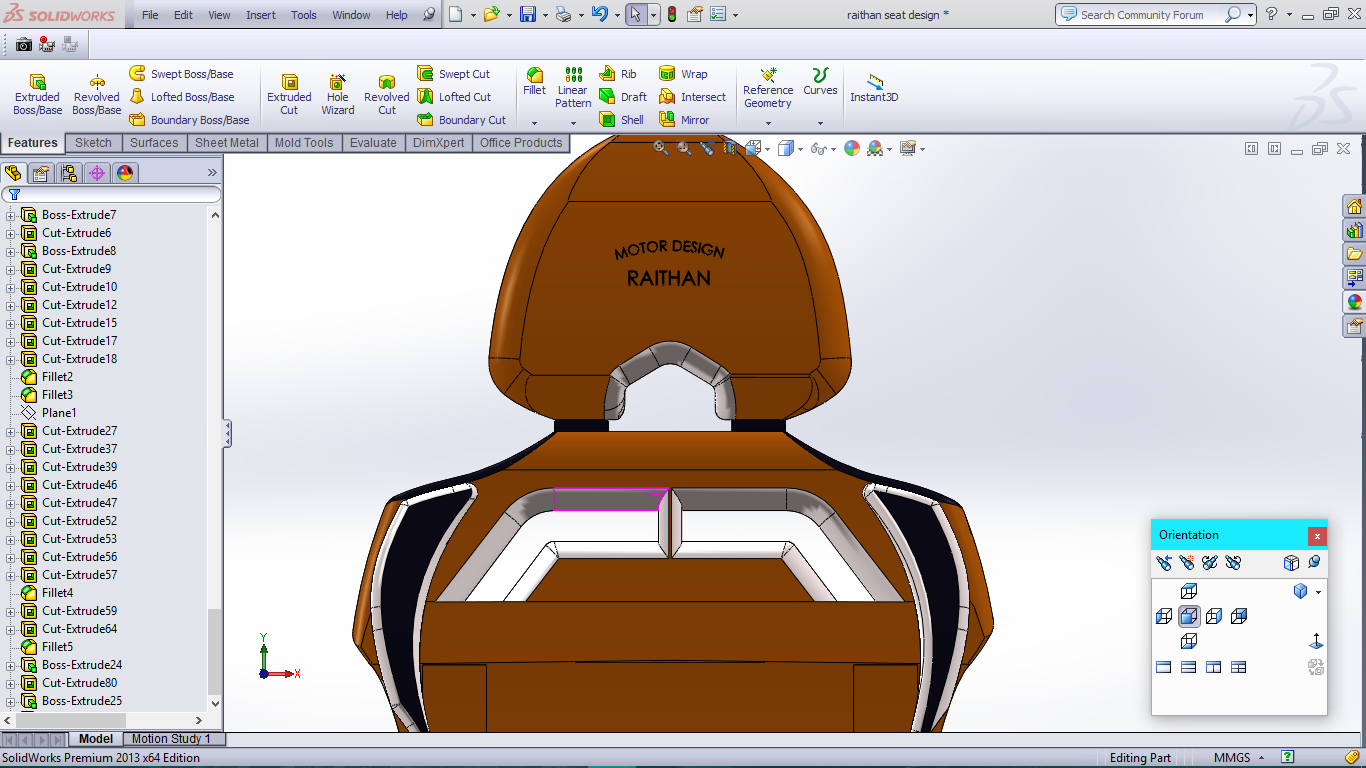Activate the Linear Pattern tool
The width and height of the screenshot is (1366, 768).
click(573, 88)
